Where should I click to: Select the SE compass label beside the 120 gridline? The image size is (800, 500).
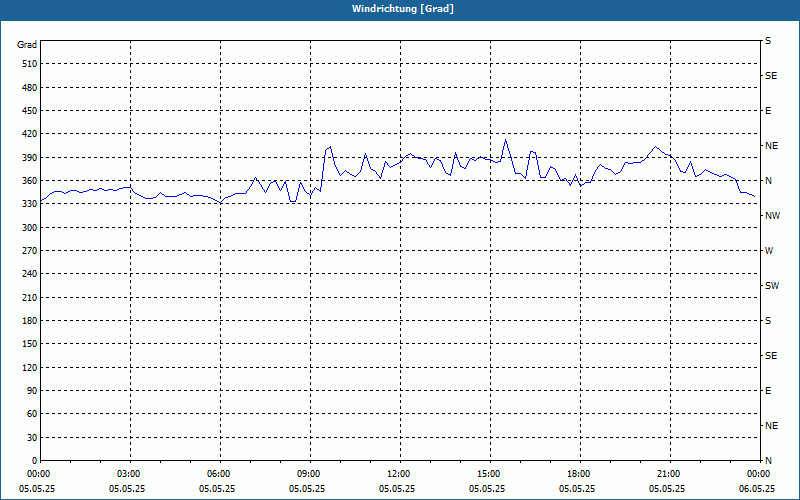(x=771, y=356)
